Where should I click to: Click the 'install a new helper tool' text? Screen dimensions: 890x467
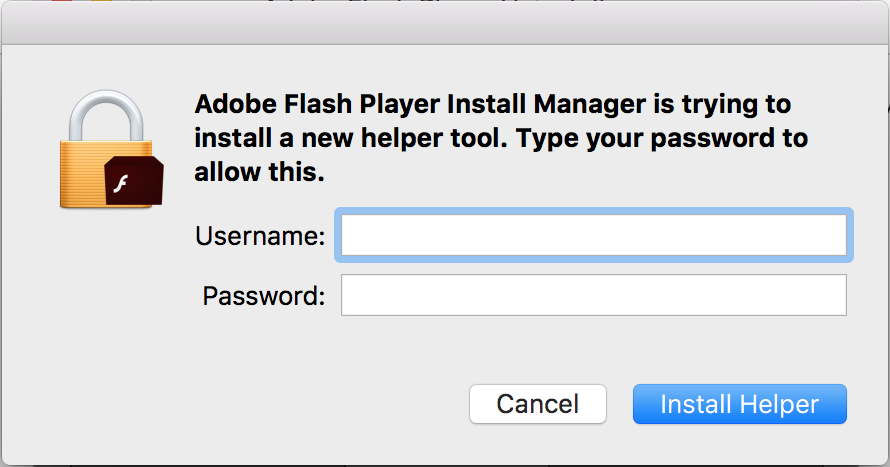(352, 138)
